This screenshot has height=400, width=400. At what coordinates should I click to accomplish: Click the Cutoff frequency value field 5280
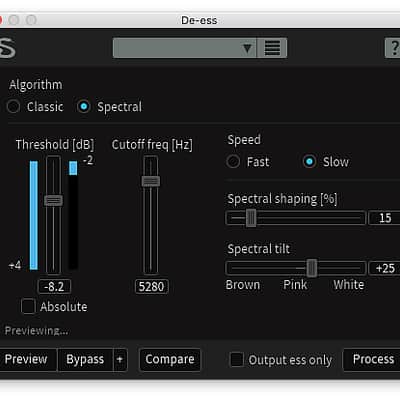(151, 286)
